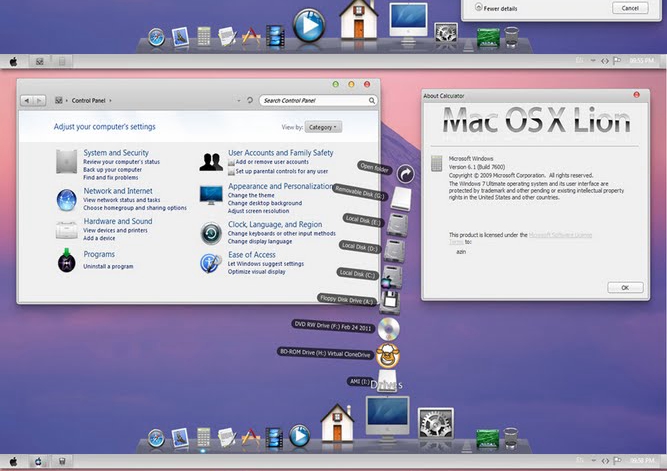Screen dimensions: 667x471
Task: Select View network status and tasks
Action: pos(122,200)
